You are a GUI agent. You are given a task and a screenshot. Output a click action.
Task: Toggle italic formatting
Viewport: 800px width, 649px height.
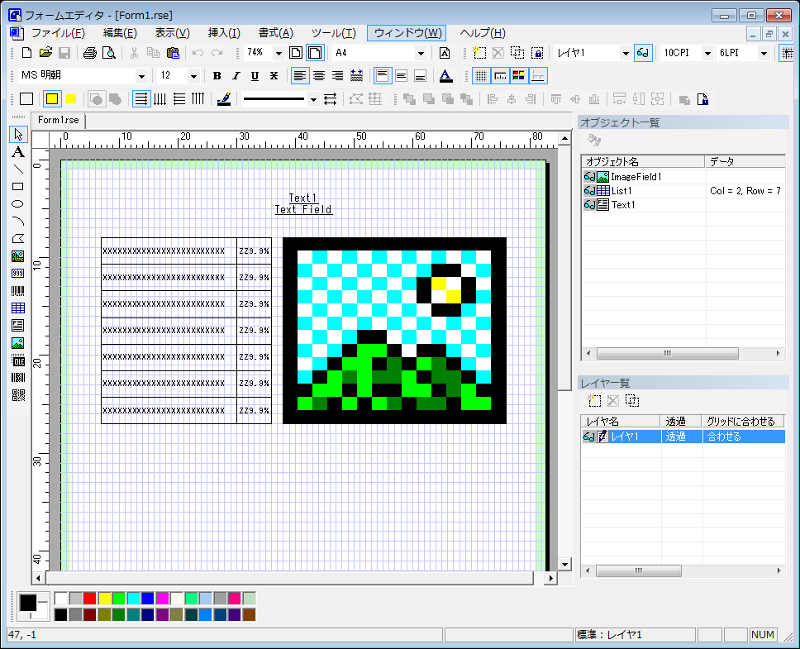(236, 76)
